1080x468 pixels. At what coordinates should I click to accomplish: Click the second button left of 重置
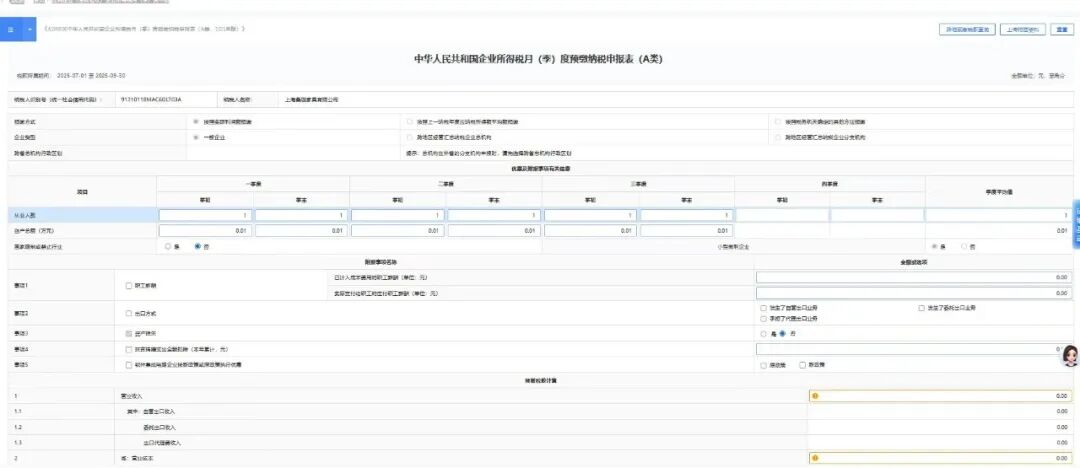click(x=968, y=29)
